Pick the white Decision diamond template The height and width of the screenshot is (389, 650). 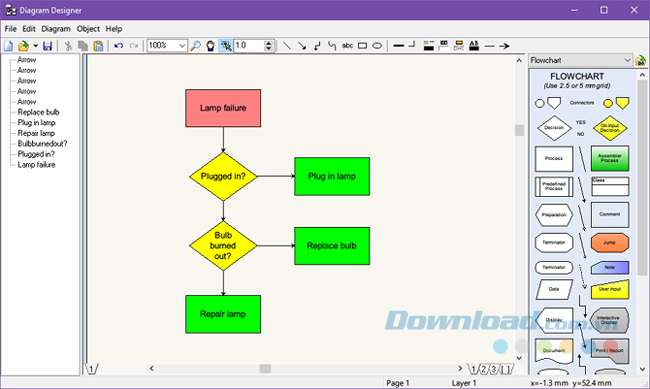[x=554, y=128]
